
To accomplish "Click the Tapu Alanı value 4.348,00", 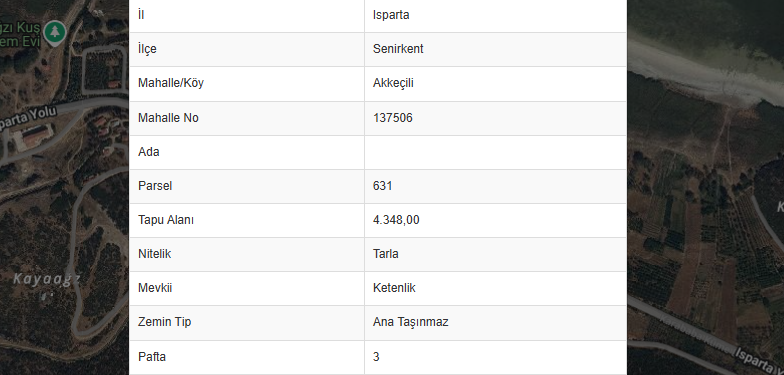I will click(x=396, y=220).
